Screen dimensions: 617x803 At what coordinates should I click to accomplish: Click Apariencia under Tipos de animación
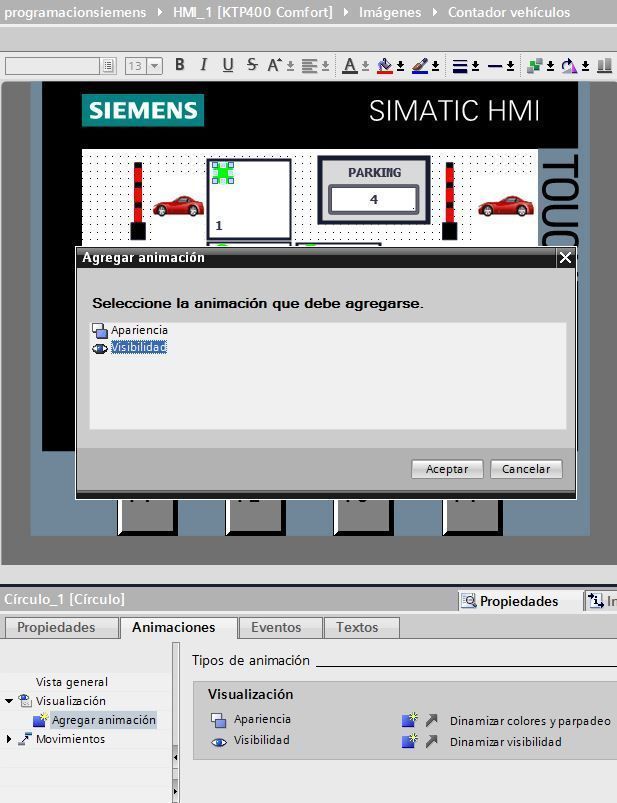click(x=262, y=719)
